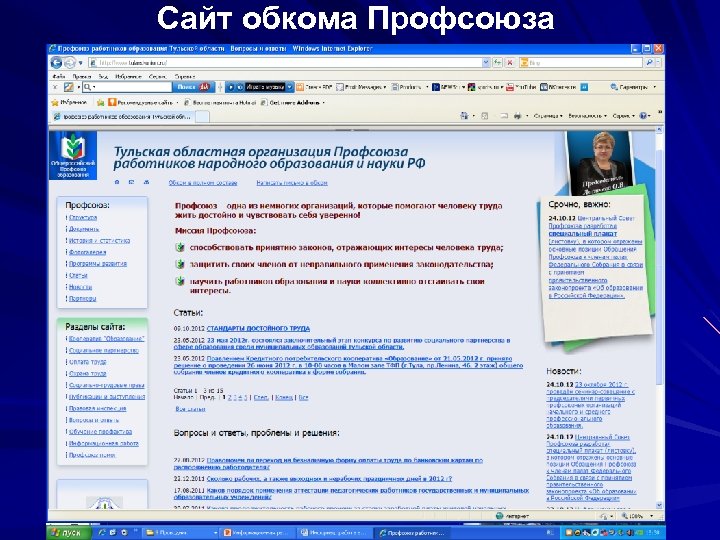Click the След. pagination link

click(x=261, y=398)
